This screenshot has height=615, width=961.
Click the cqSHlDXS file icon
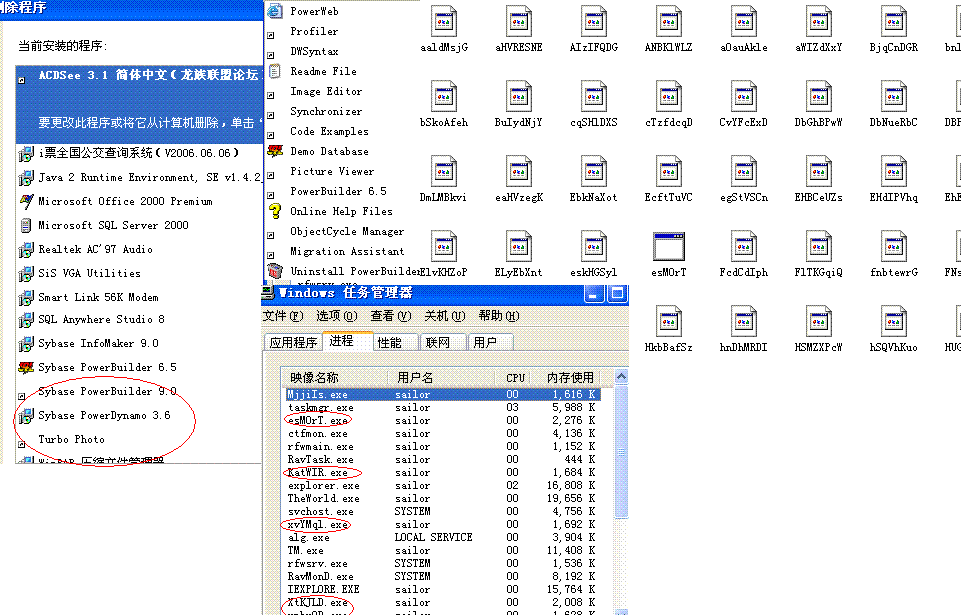tap(594, 96)
